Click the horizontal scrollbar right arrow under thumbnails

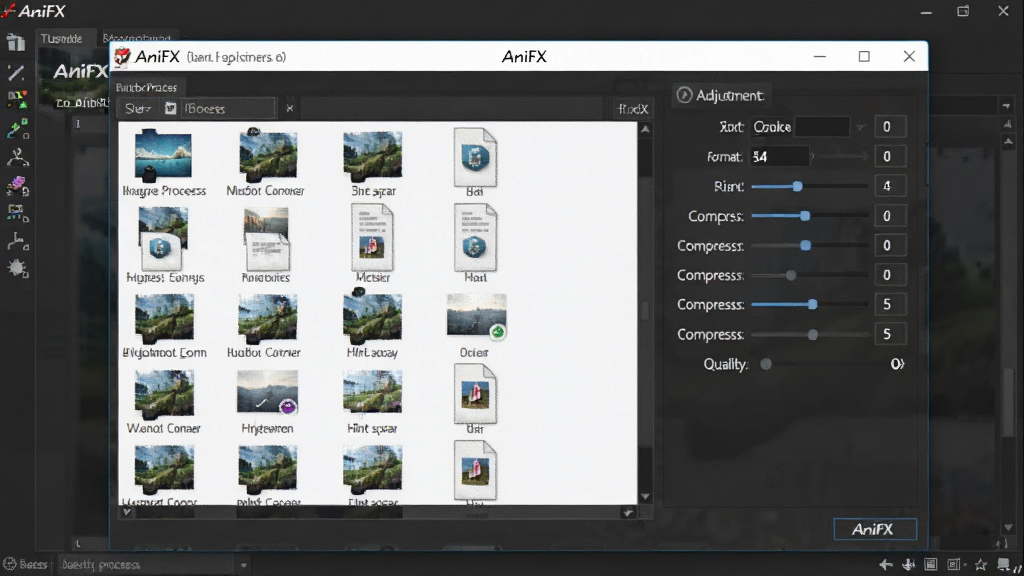coord(628,513)
